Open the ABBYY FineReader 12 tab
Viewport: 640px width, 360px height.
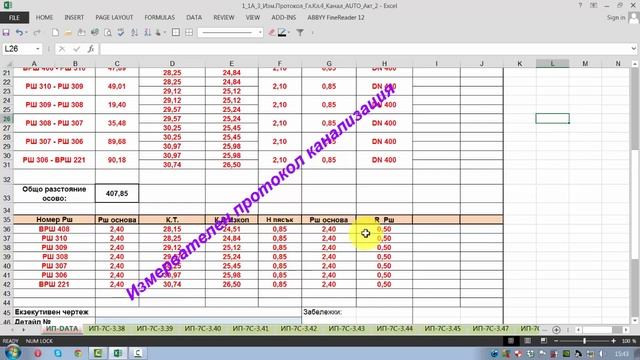coord(336,18)
